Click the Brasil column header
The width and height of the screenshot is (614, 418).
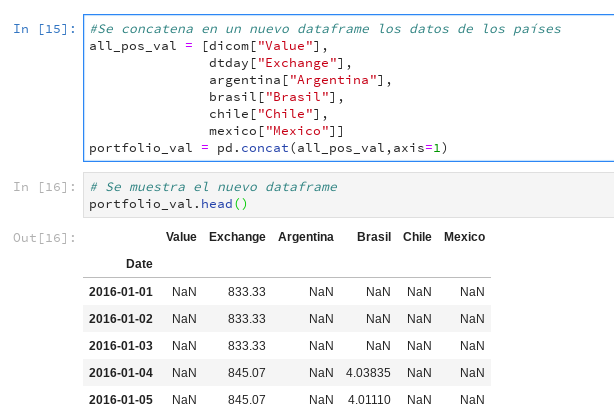coord(373,237)
